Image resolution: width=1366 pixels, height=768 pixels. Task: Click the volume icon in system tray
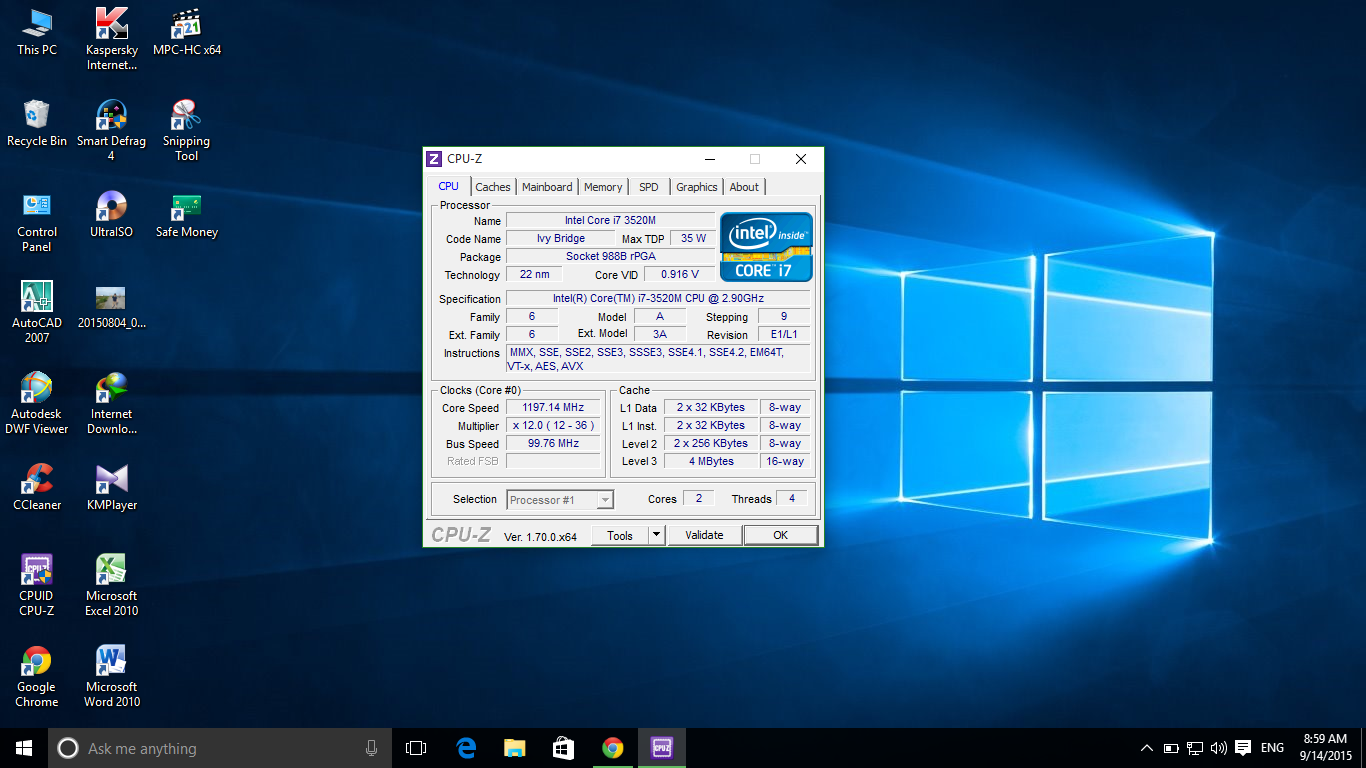click(1218, 748)
